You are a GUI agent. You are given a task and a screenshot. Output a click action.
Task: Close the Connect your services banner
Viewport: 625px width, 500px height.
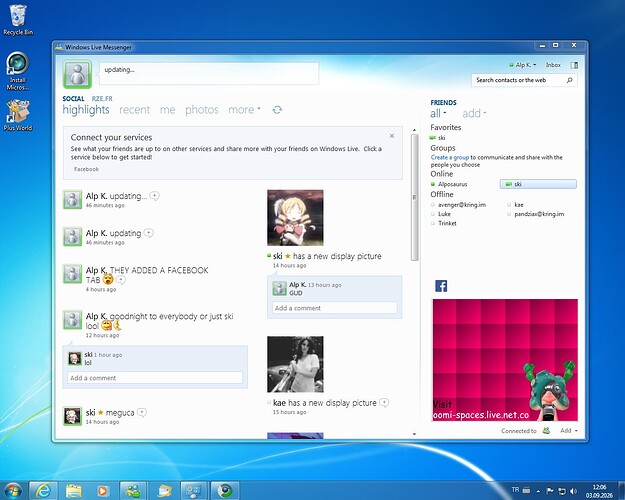(x=392, y=136)
